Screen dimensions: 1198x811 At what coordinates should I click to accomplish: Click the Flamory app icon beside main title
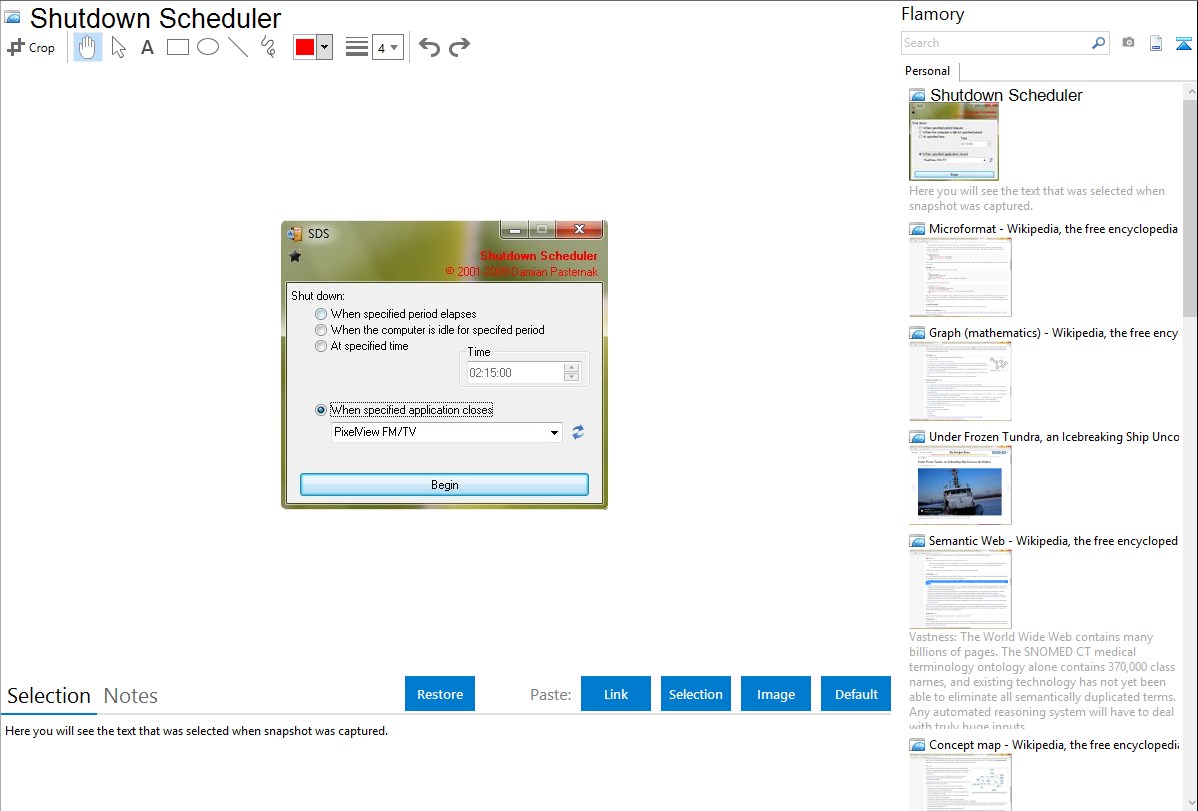(12, 16)
